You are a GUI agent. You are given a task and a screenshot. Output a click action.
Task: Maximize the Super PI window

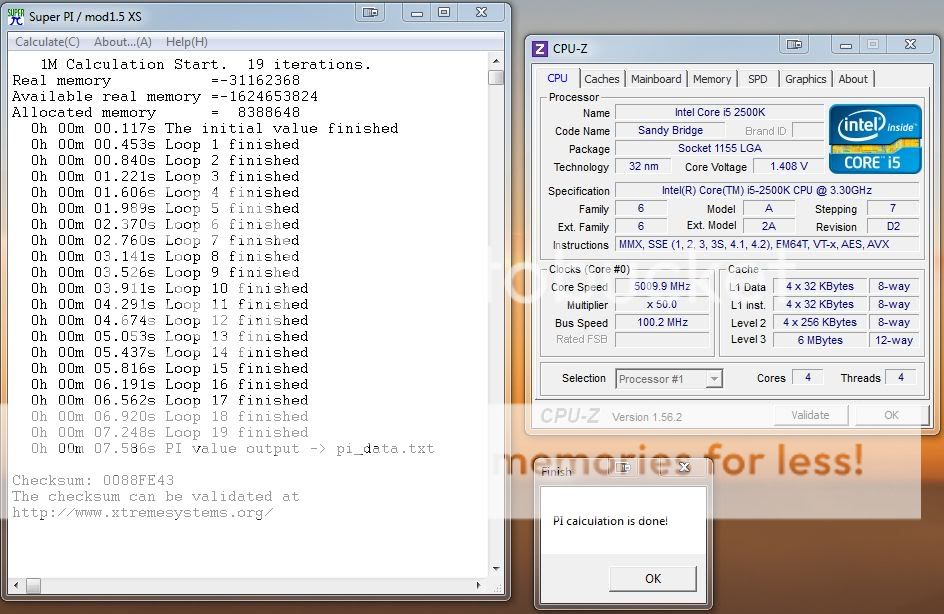pyautogui.click(x=444, y=13)
